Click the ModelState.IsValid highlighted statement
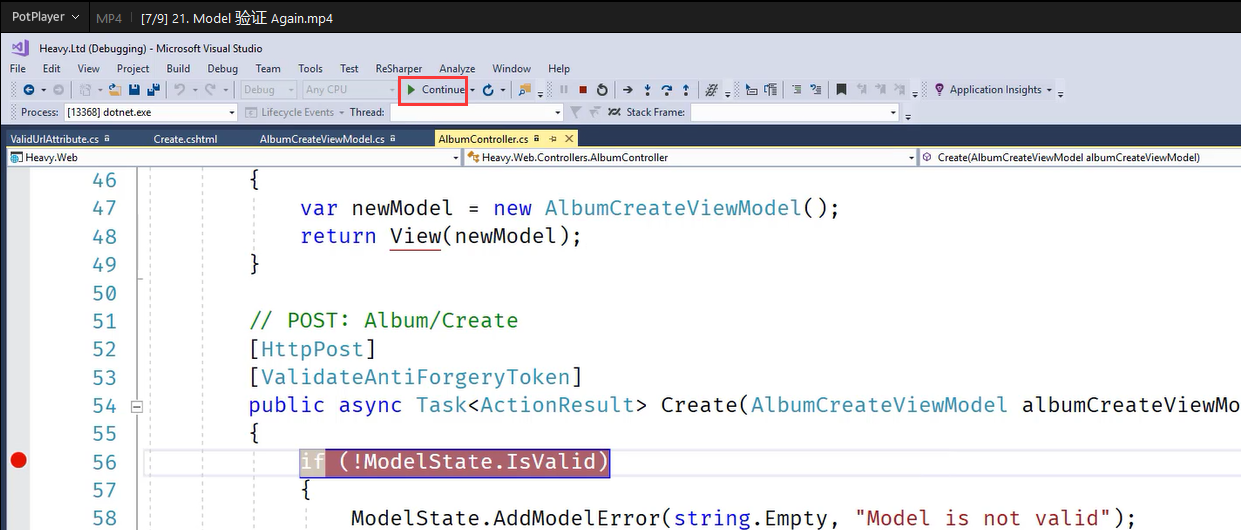Screen dimensions: 1241x530 (x=455, y=462)
